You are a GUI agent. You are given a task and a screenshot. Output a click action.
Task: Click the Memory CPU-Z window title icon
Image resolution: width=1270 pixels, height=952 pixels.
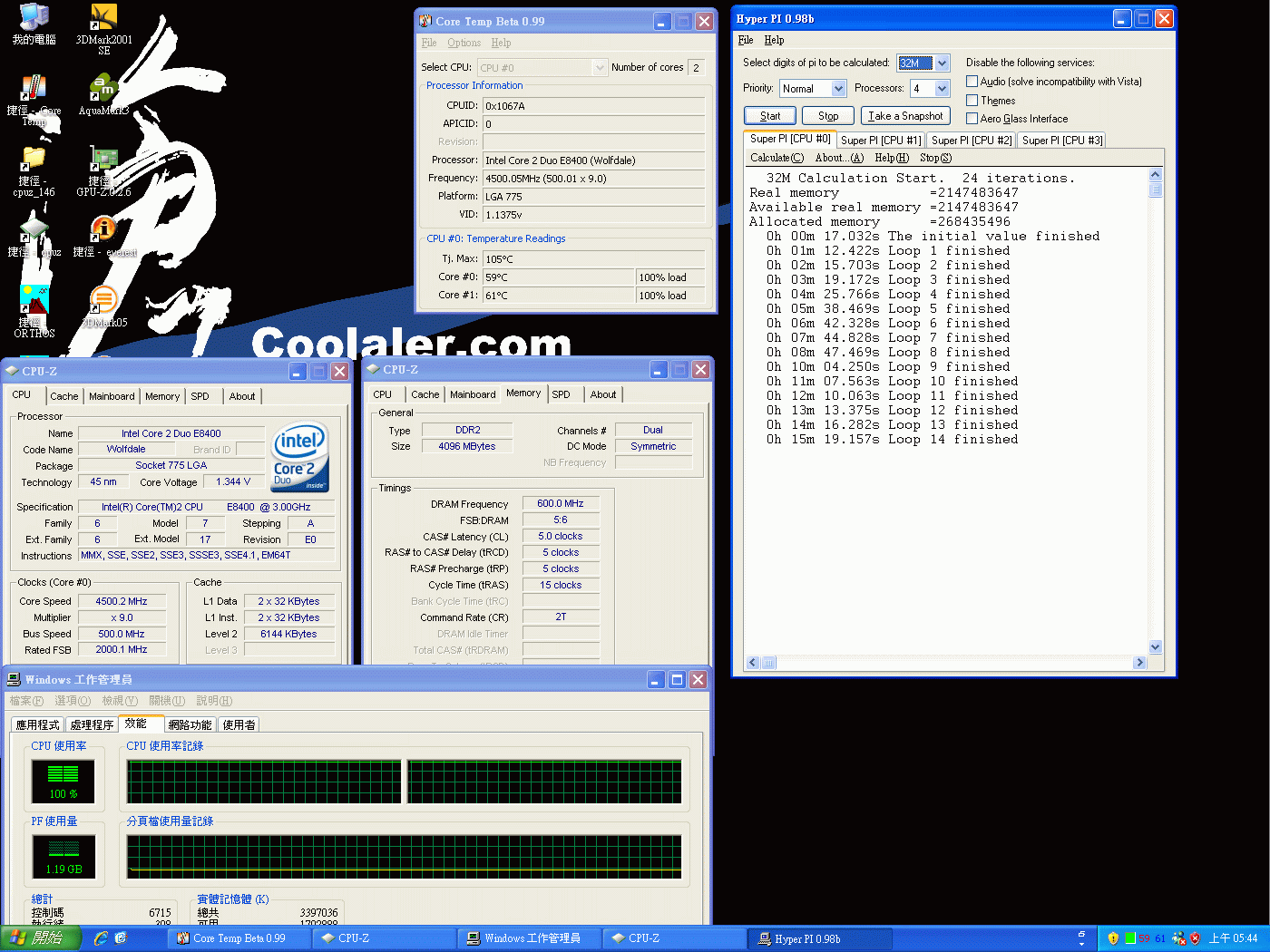pos(373,369)
